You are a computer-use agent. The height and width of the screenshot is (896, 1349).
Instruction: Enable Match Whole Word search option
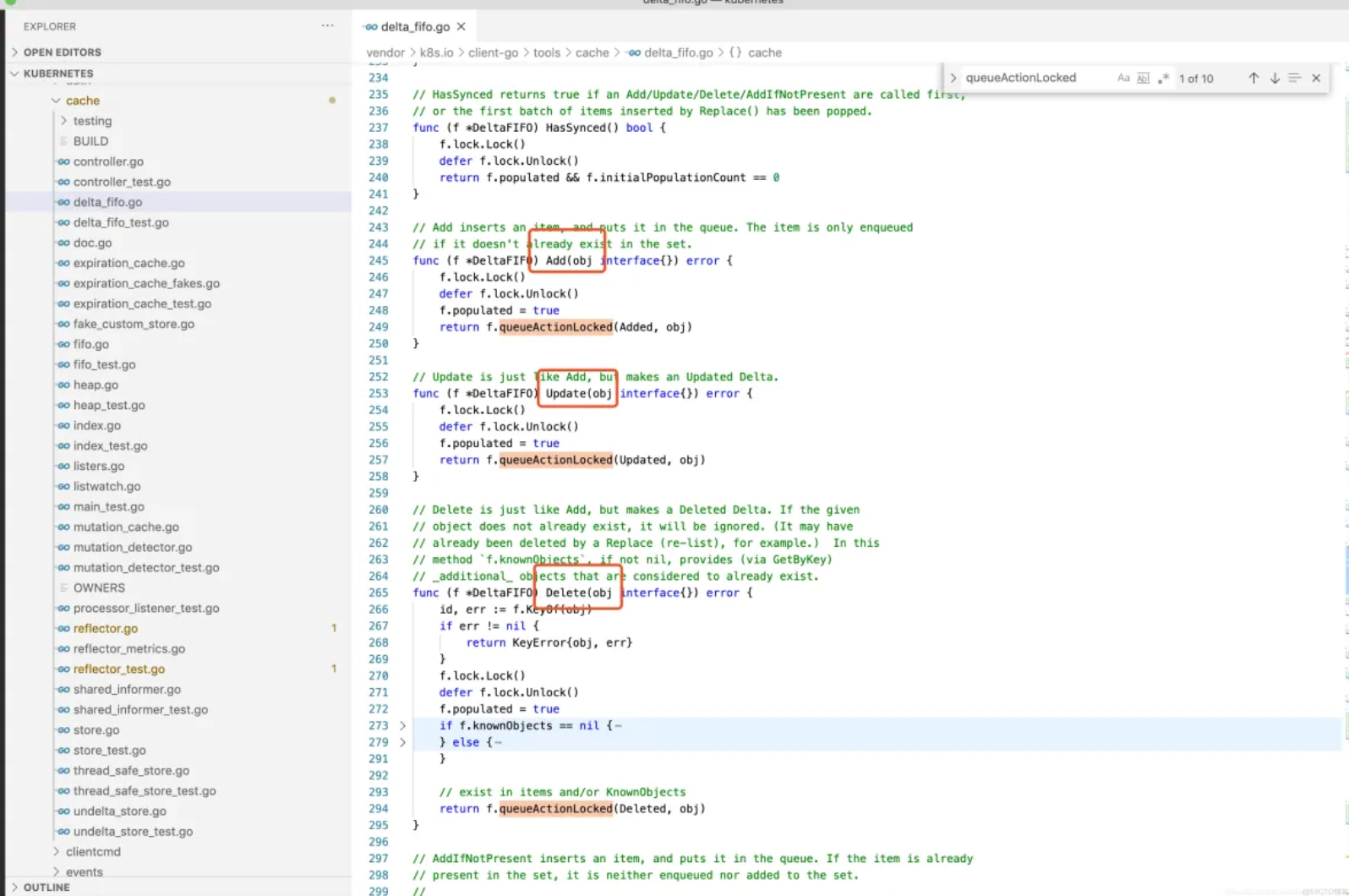click(x=1143, y=78)
